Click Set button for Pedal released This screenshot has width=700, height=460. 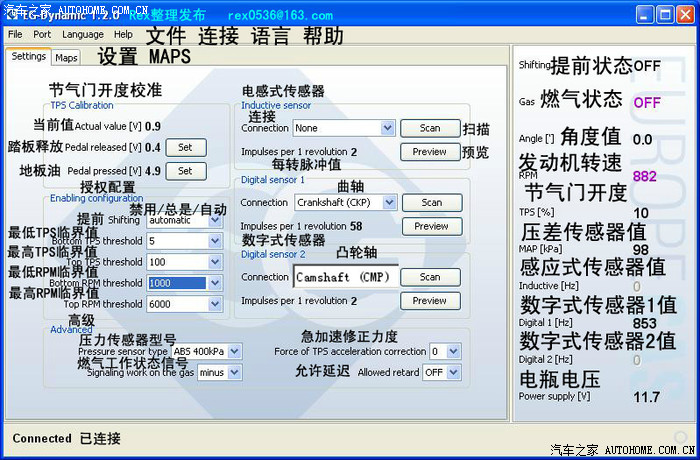(185, 147)
